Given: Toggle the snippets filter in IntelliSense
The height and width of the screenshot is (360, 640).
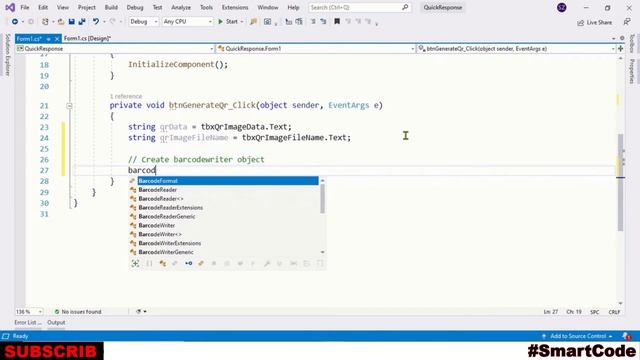Looking at the screenshot, I should pos(320,264).
